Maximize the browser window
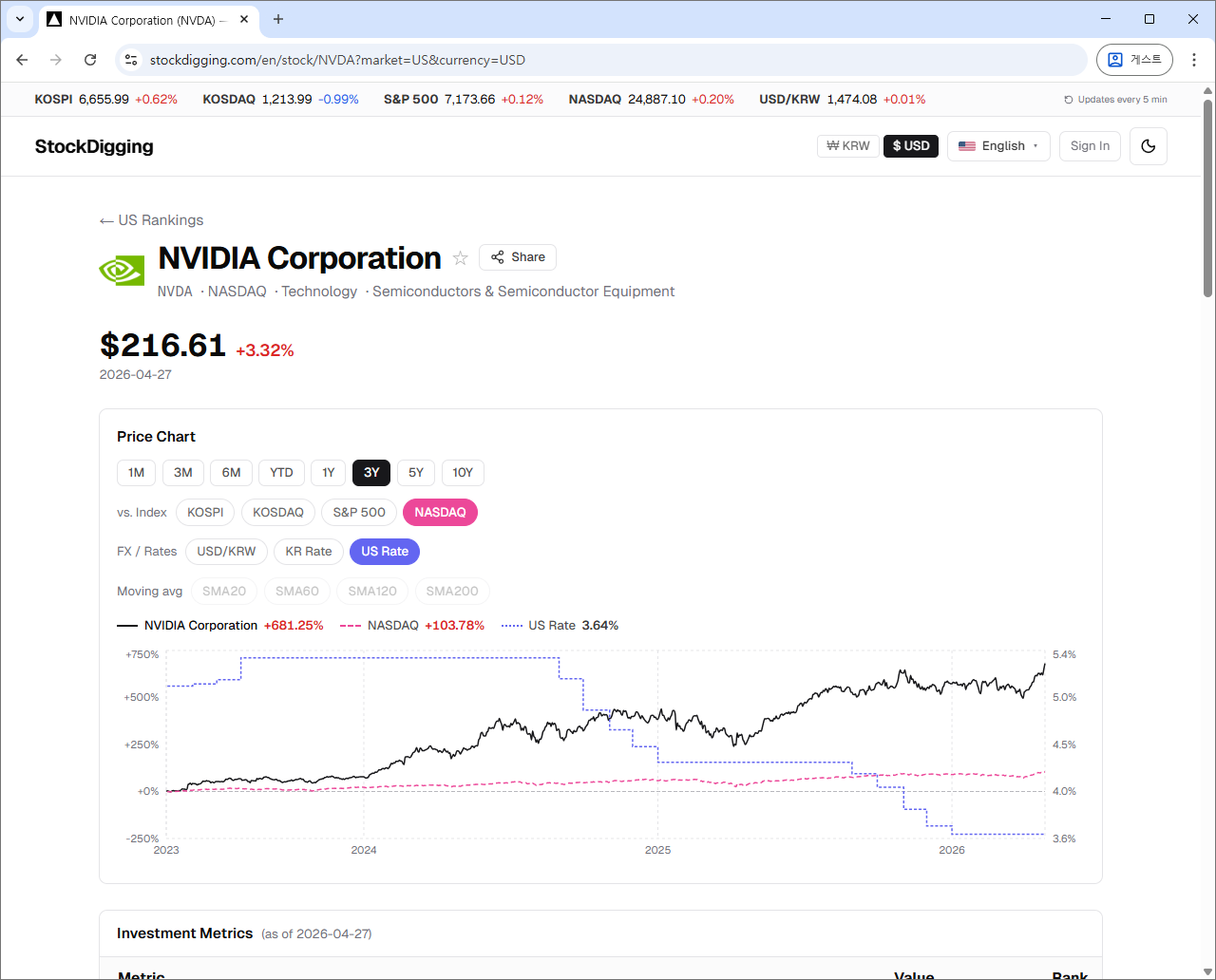The height and width of the screenshot is (980, 1216). [x=1149, y=19]
